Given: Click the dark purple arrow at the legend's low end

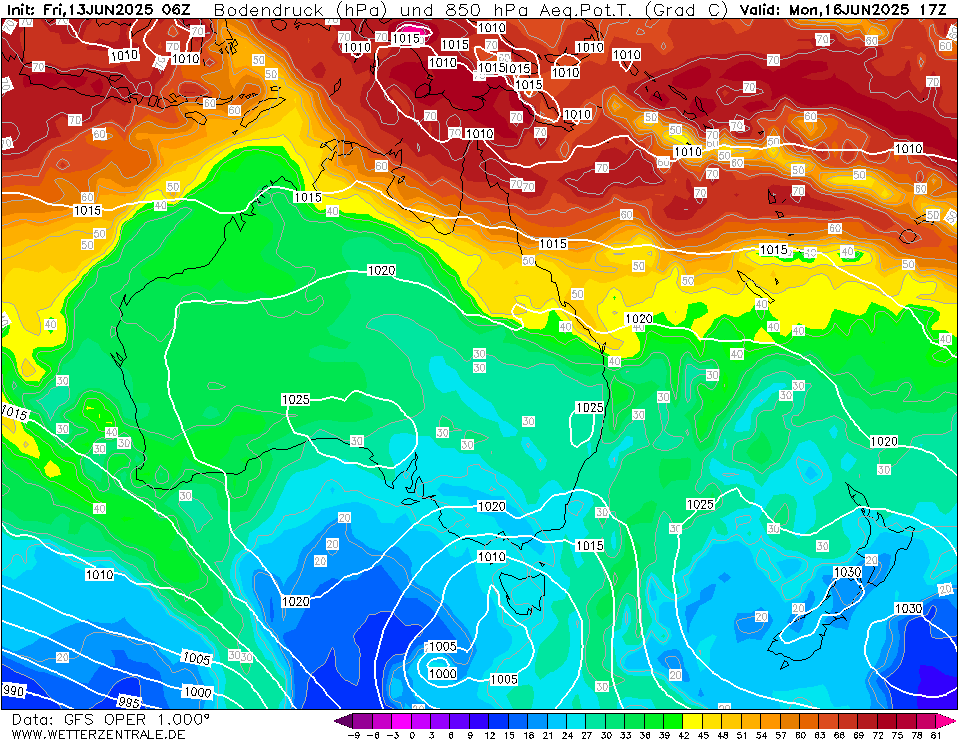Looking at the screenshot, I should (x=344, y=720).
